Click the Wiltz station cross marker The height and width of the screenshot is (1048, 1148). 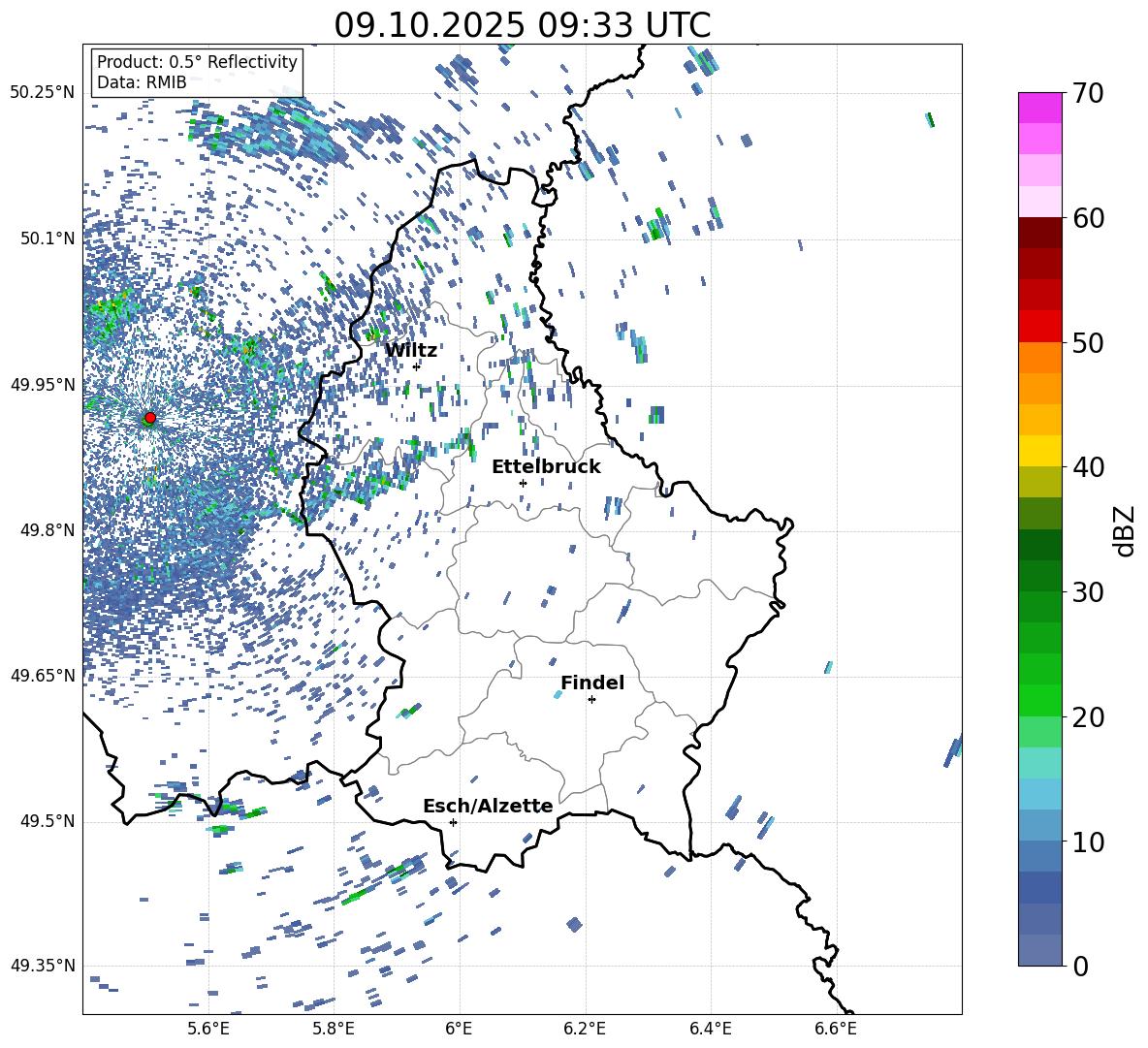coord(417,366)
